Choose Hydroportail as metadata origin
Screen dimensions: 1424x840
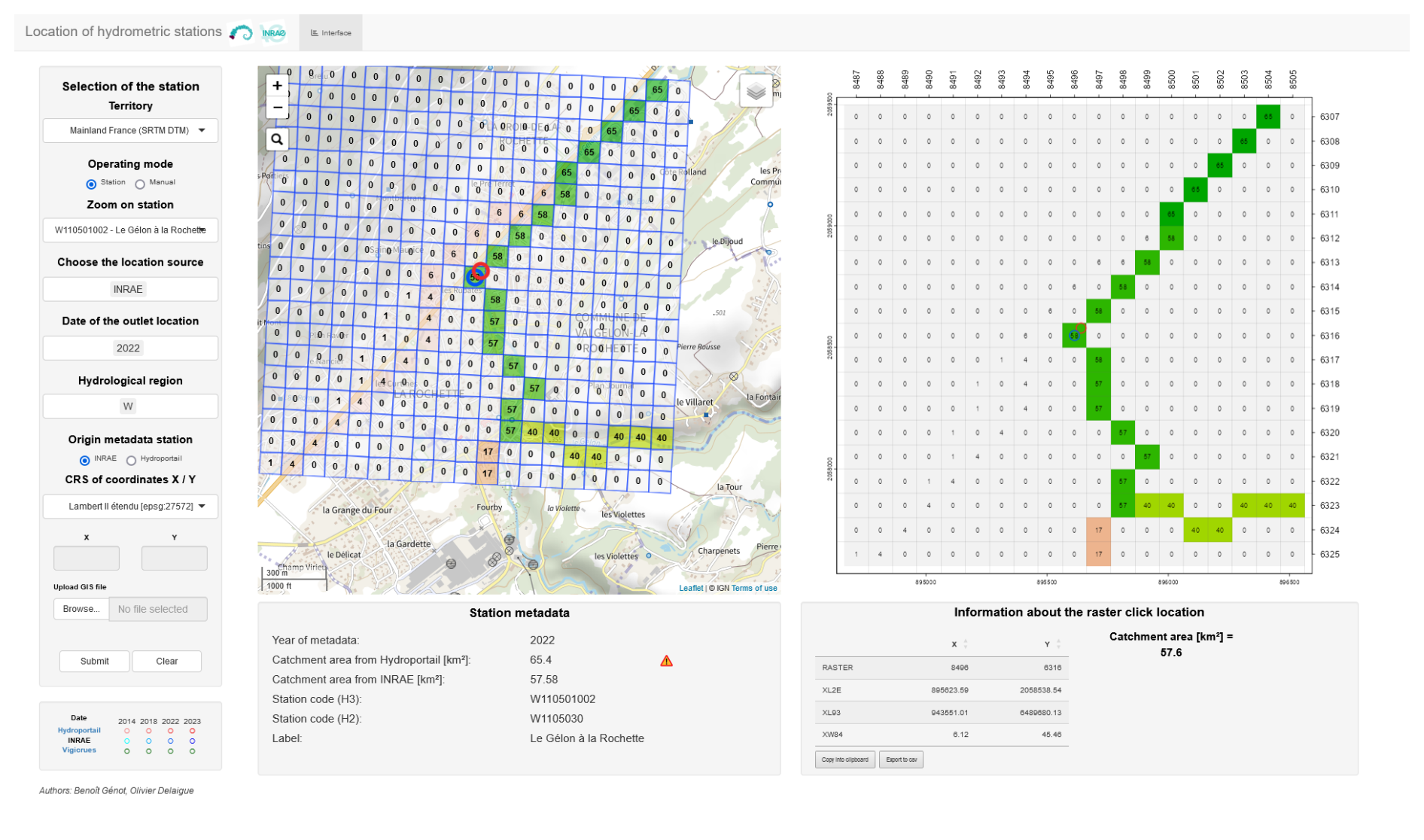click(x=132, y=460)
